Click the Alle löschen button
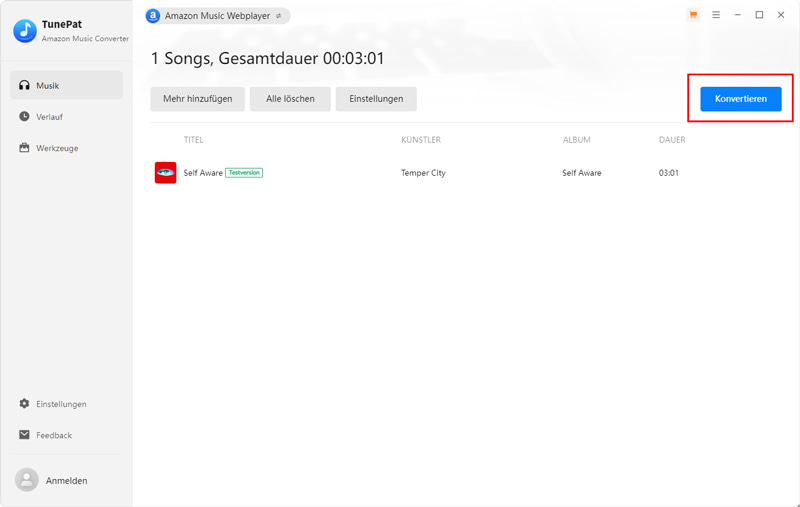This screenshot has height=507, width=800. click(x=290, y=99)
